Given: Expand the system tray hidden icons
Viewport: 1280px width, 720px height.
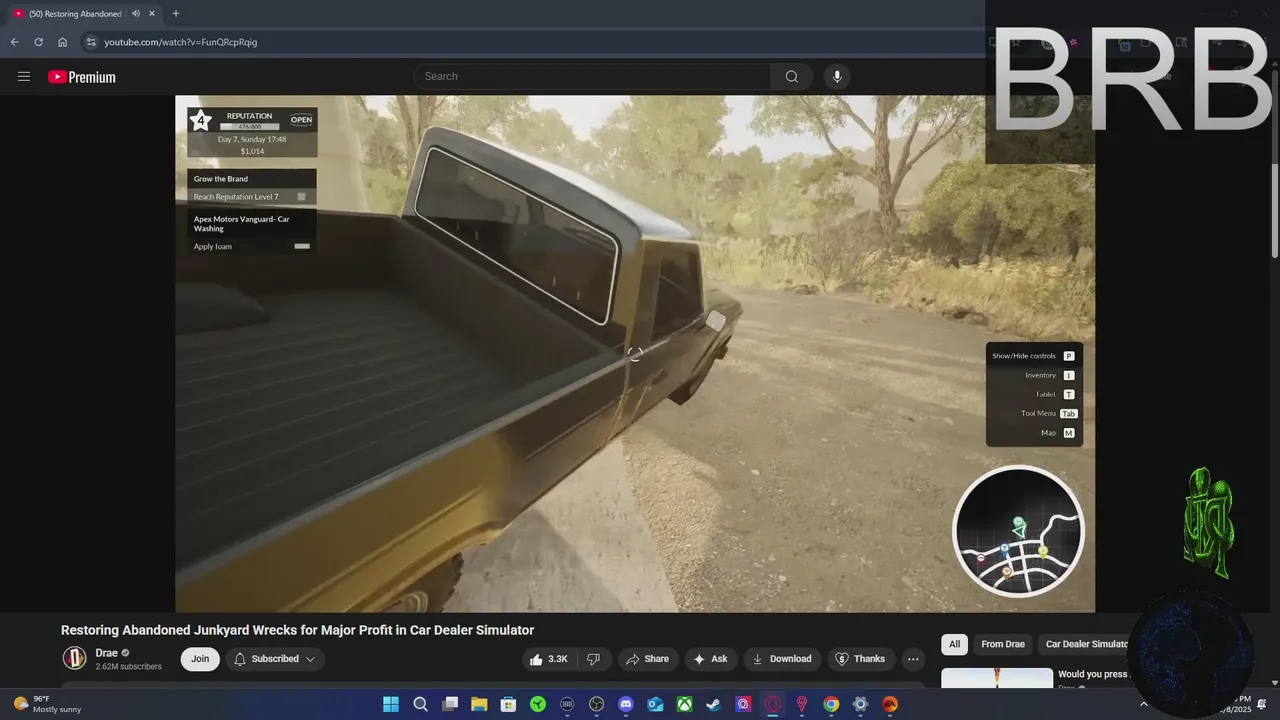Looking at the screenshot, I should pos(1144,704).
